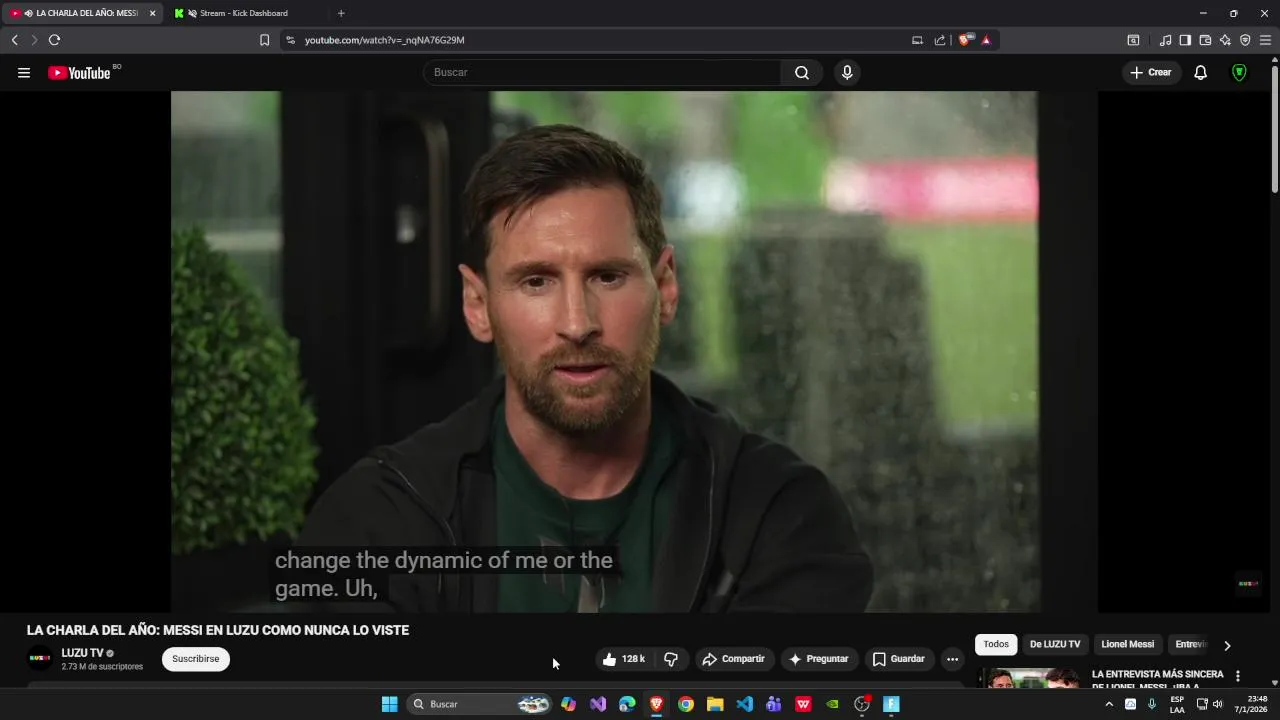Click the title LA CHARLA DEL AÑO: MESSI EN LUZU
The image size is (1280, 720).
coord(218,630)
